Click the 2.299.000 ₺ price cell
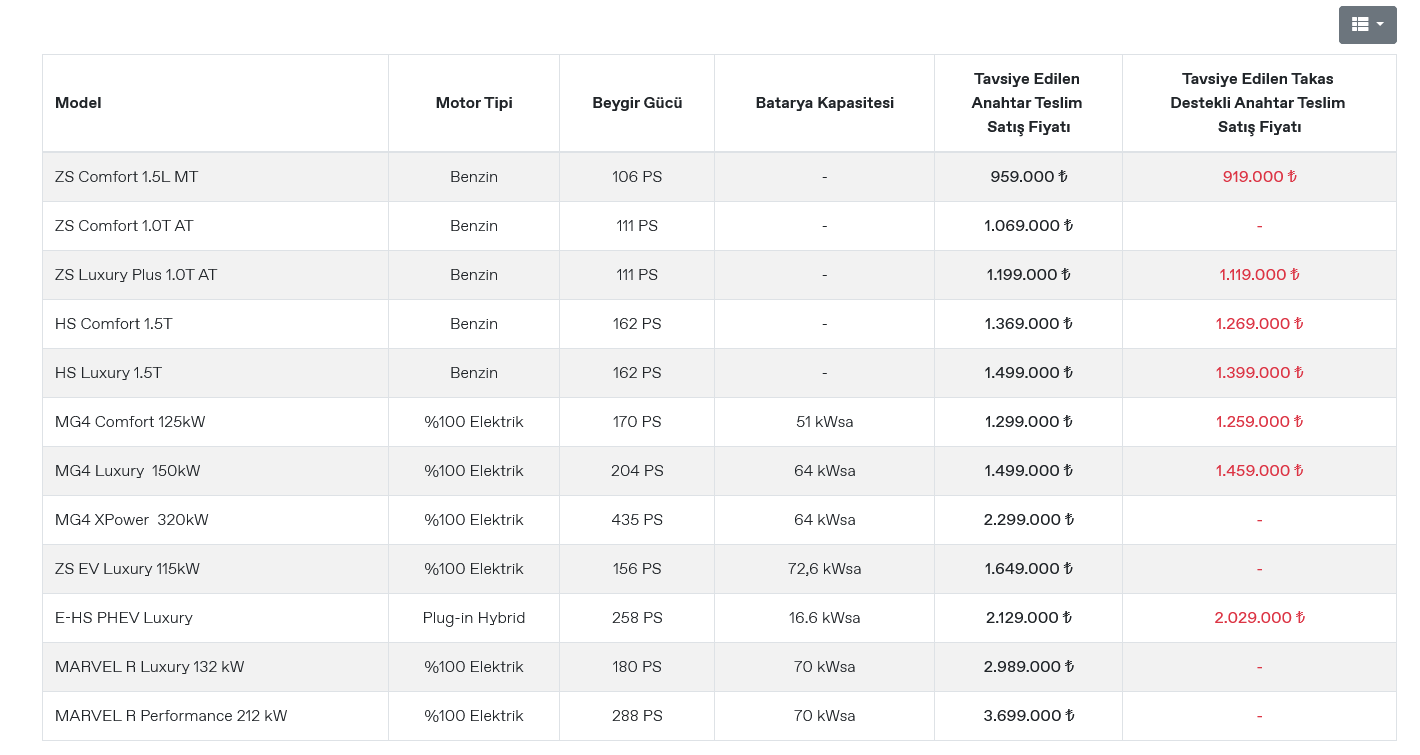The width and height of the screenshot is (1420, 755). pos(1029,520)
